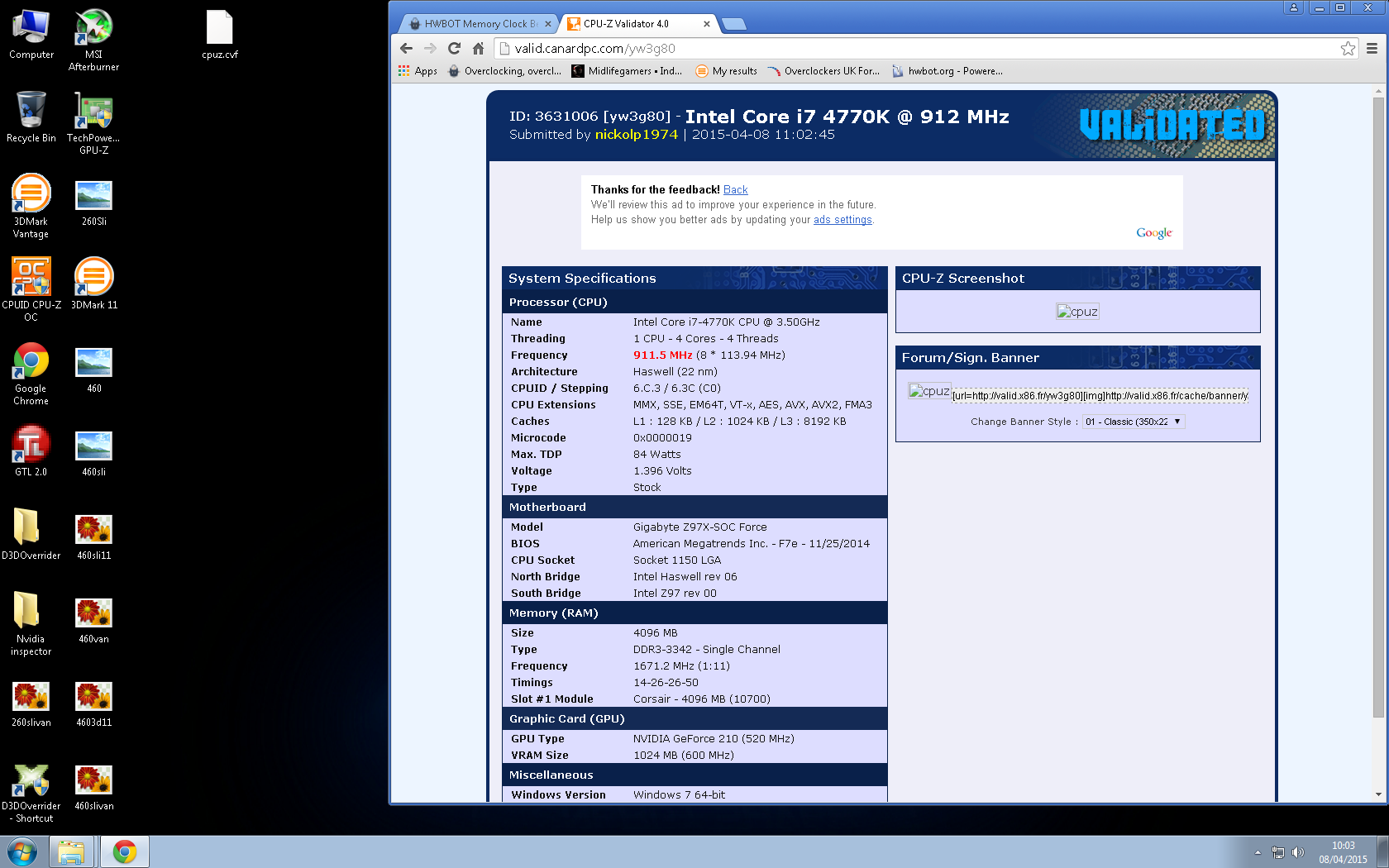Launch D3DOverrider - Shortcut icon
The height and width of the screenshot is (868, 1389).
pyautogui.click(x=31, y=794)
